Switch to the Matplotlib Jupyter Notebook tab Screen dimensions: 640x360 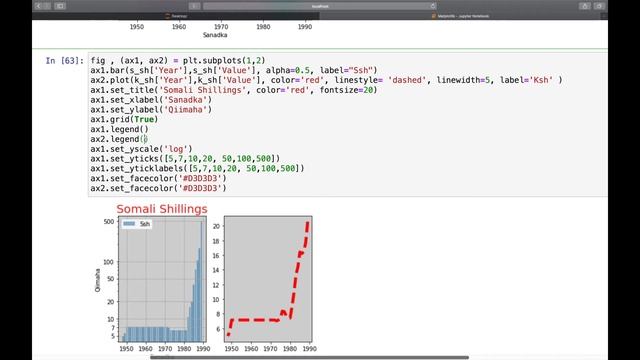pos(460,16)
